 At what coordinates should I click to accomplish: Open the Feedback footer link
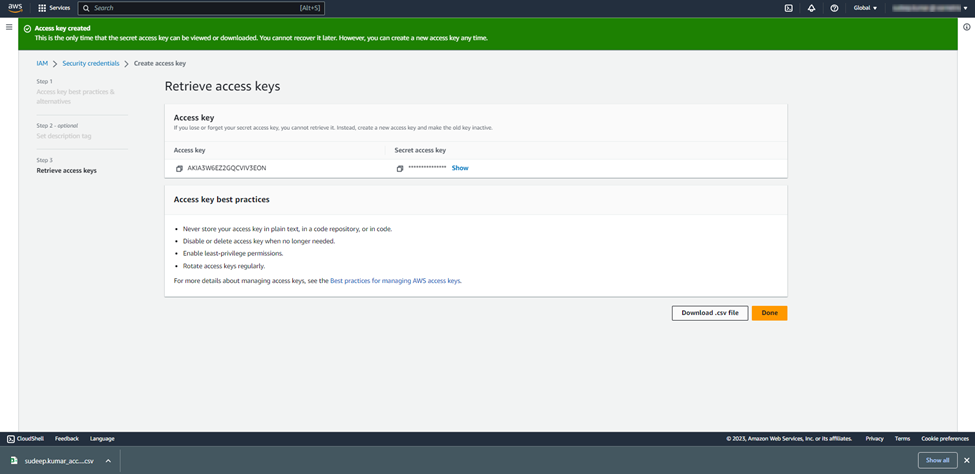(x=67, y=439)
